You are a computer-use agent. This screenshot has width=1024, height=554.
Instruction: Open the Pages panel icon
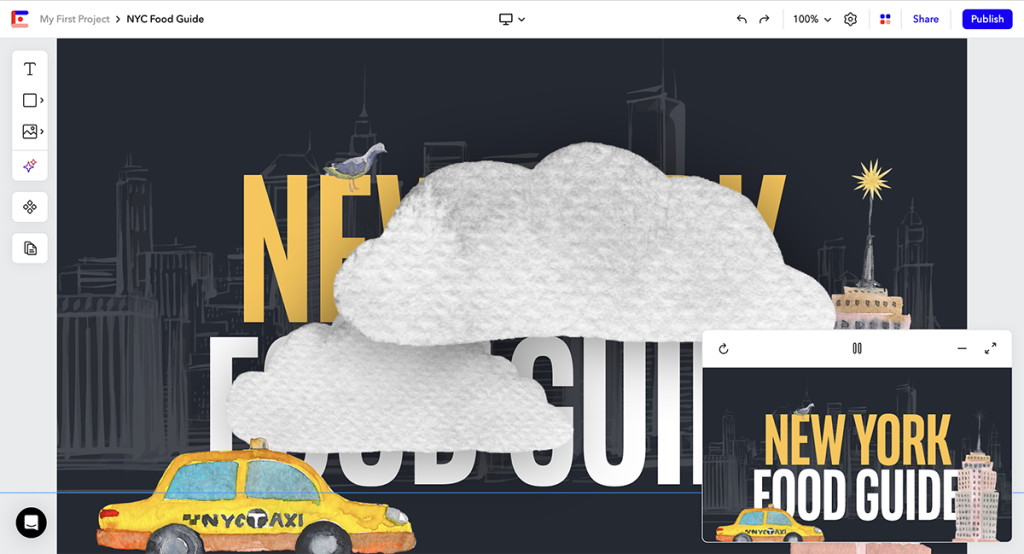(x=30, y=248)
